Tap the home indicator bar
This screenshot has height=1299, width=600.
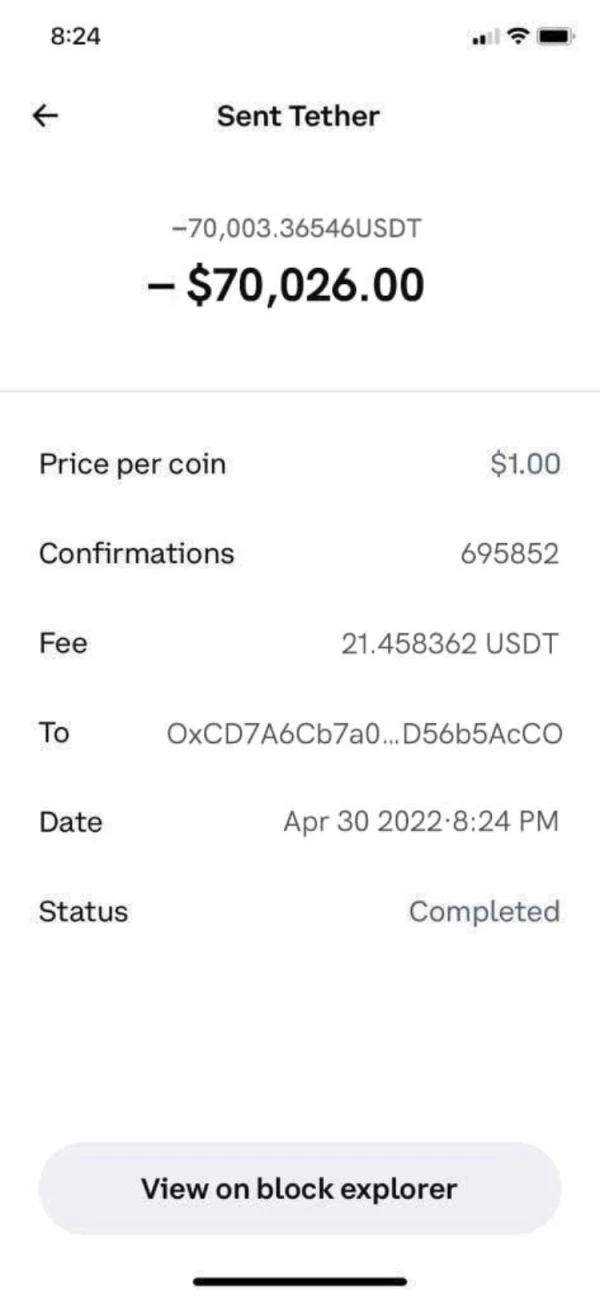tap(300, 1280)
